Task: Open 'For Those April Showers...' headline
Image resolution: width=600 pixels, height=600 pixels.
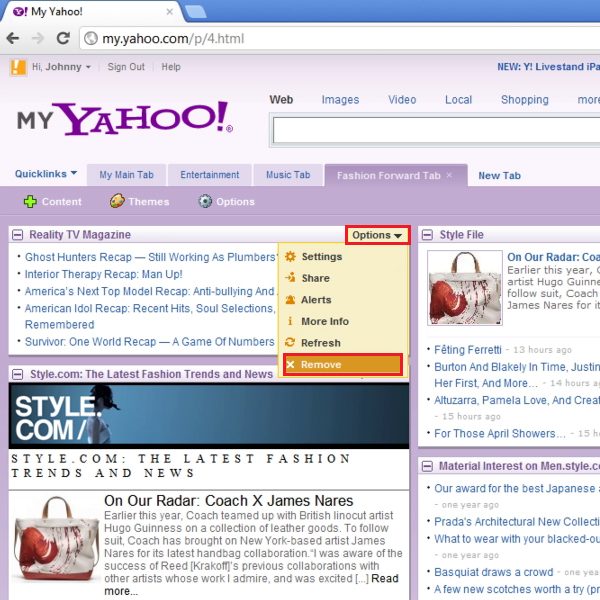Action: (500, 434)
